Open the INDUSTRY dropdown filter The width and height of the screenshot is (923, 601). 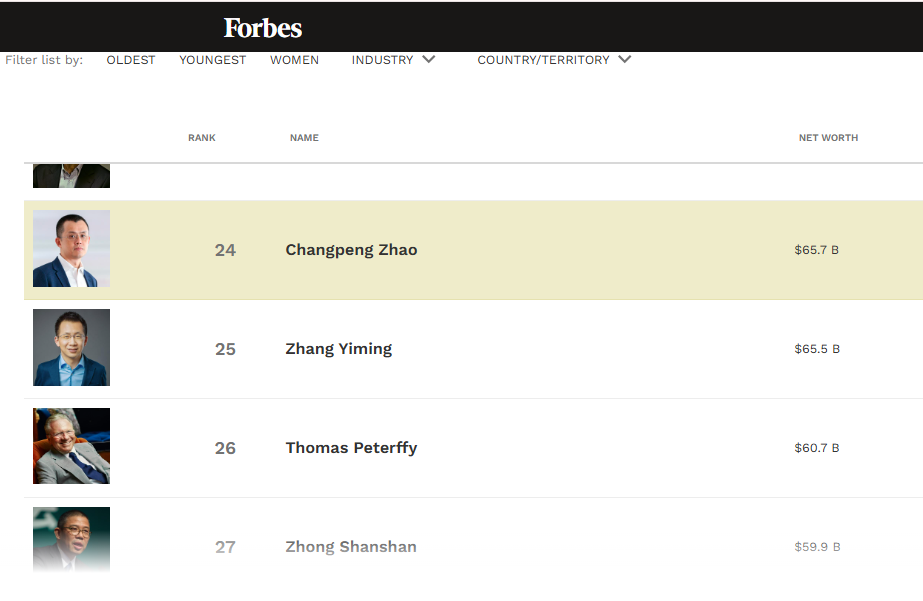click(x=382, y=60)
